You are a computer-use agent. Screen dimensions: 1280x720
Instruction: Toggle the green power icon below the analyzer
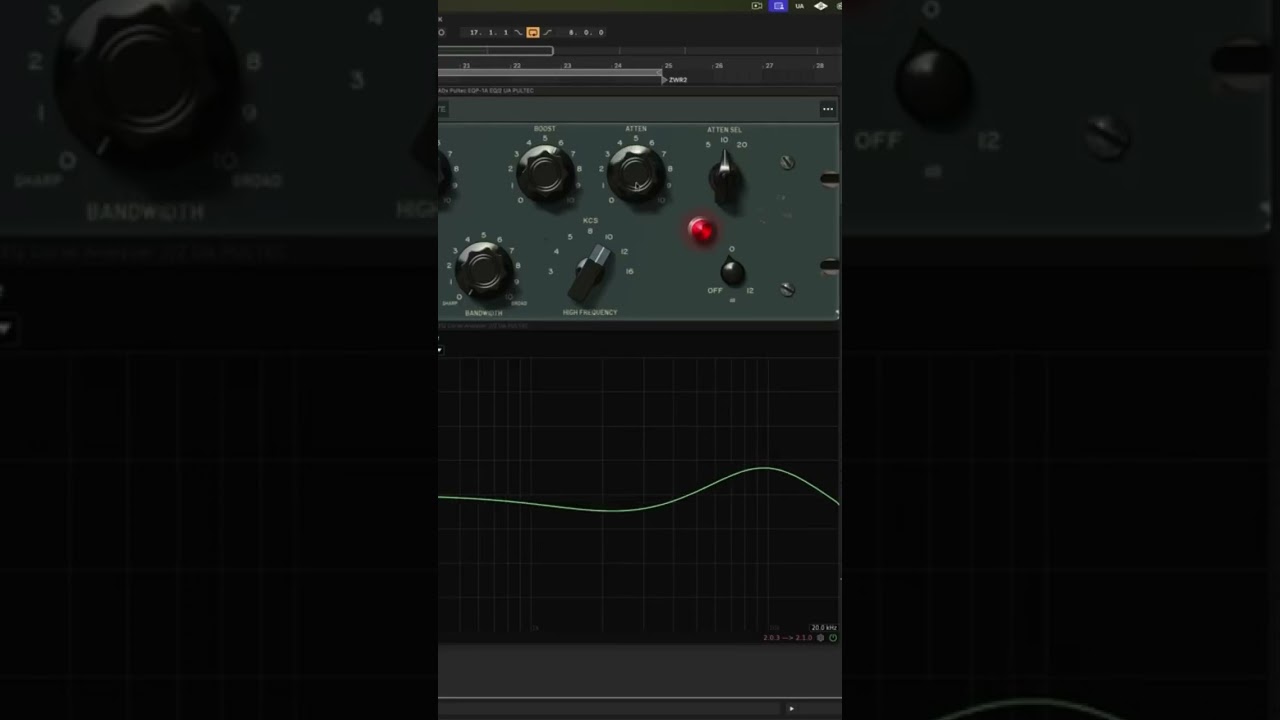coord(833,638)
